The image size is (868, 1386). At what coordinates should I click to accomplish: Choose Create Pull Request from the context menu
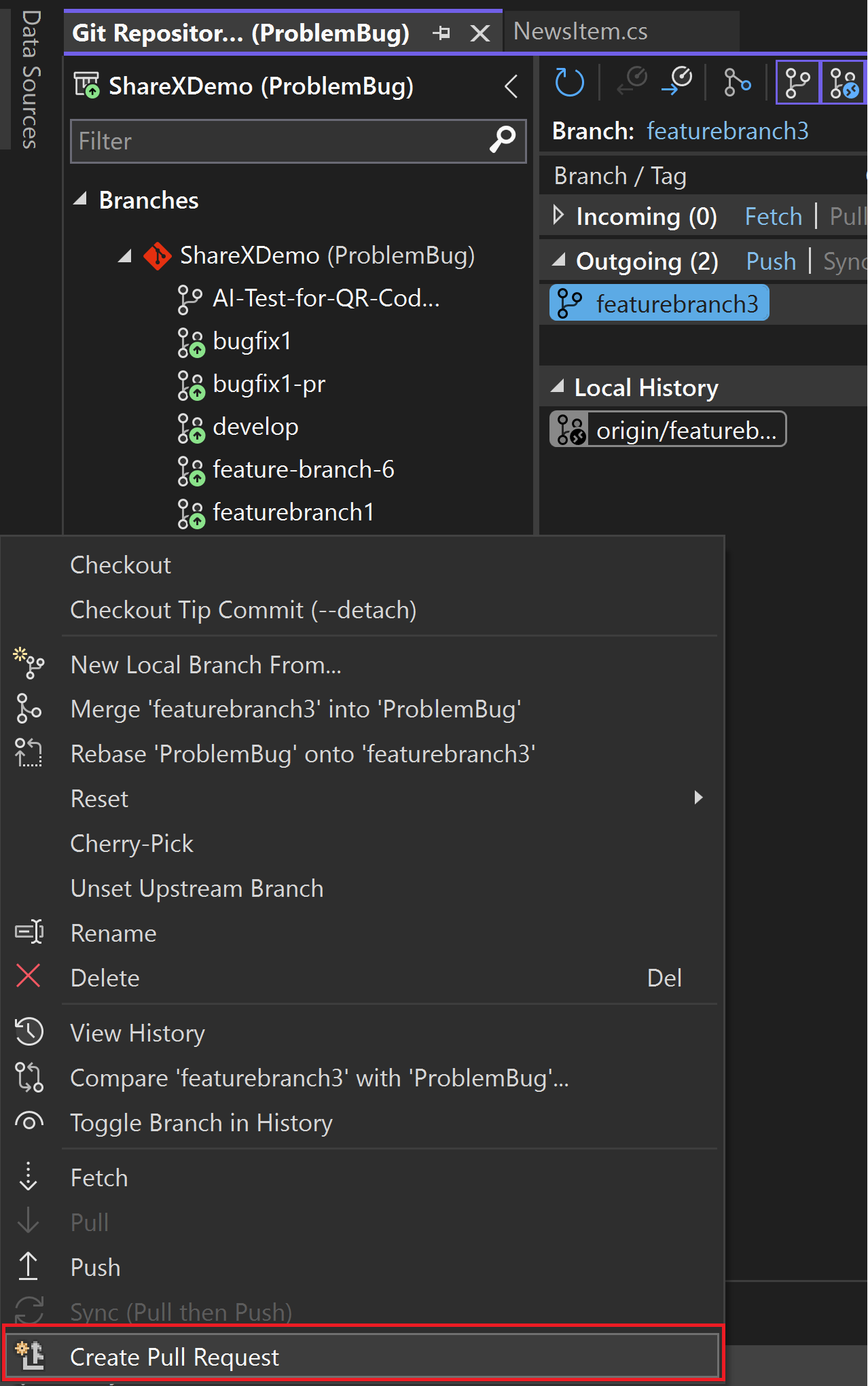pyautogui.click(x=175, y=1357)
